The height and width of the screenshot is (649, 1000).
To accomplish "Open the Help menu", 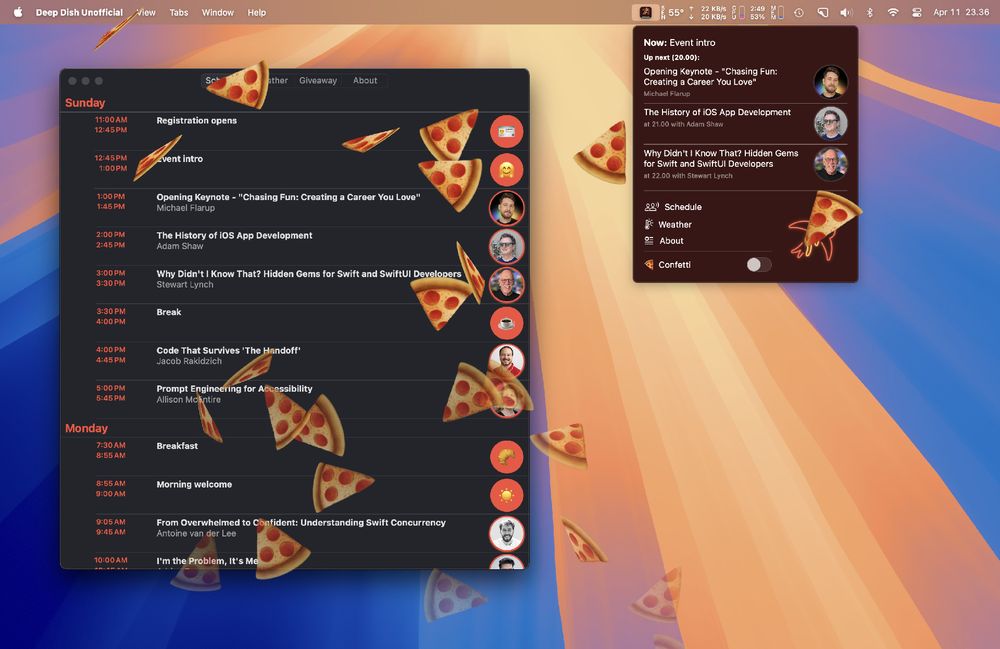I will (x=256, y=12).
